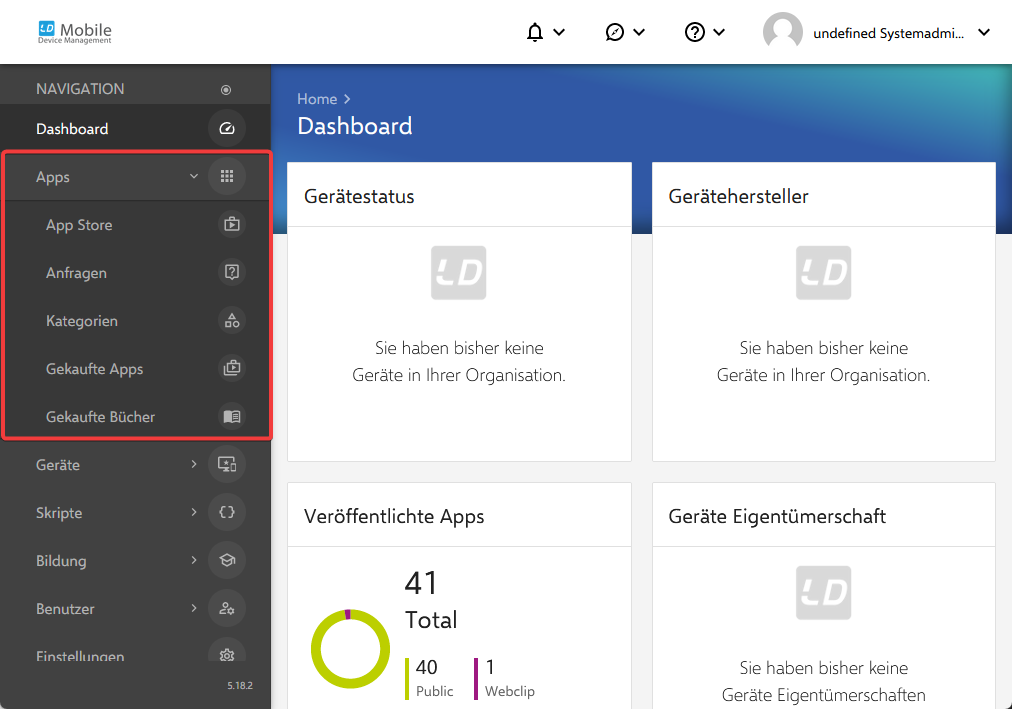Select the Gekaufte Bücher menu entry
The width and height of the screenshot is (1012, 709).
[137, 416]
